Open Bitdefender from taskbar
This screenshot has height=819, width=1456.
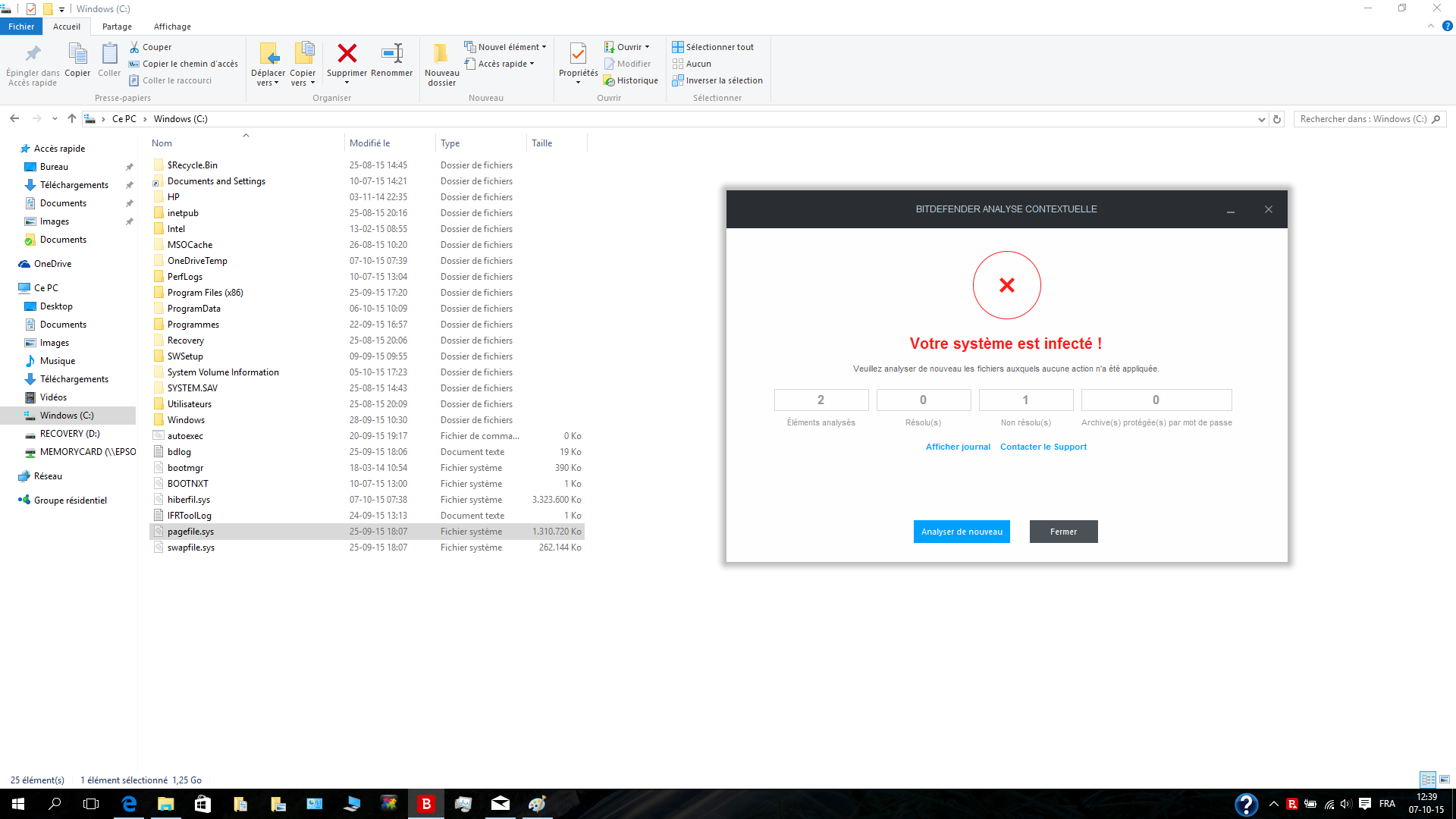(426, 804)
